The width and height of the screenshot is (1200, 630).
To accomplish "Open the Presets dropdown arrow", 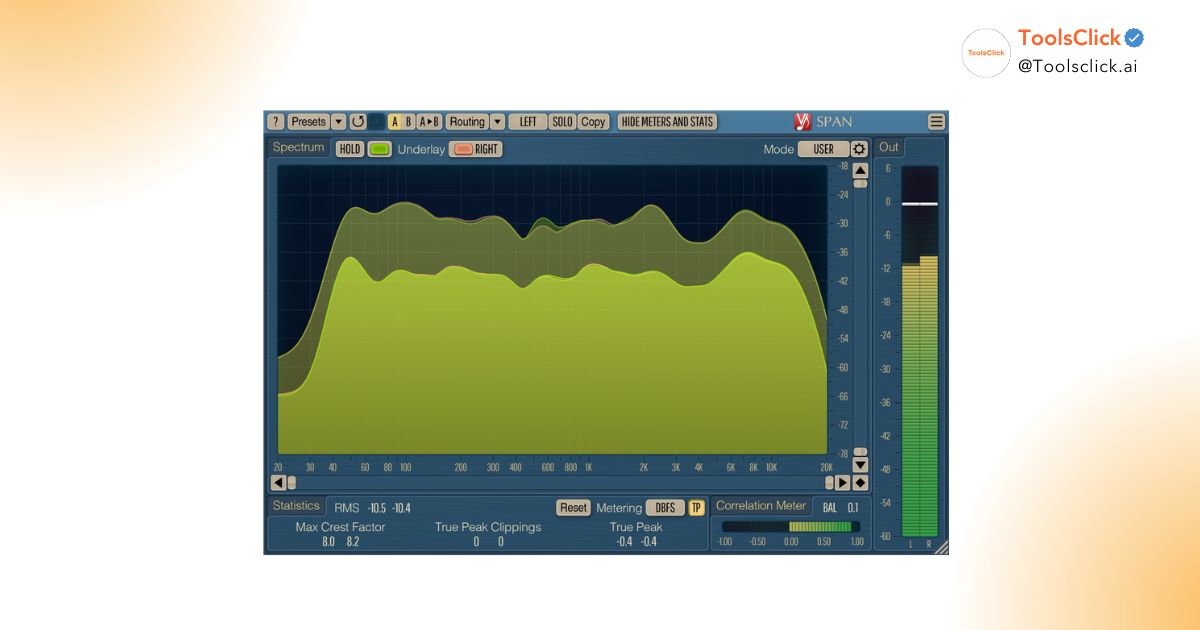I will (x=336, y=121).
